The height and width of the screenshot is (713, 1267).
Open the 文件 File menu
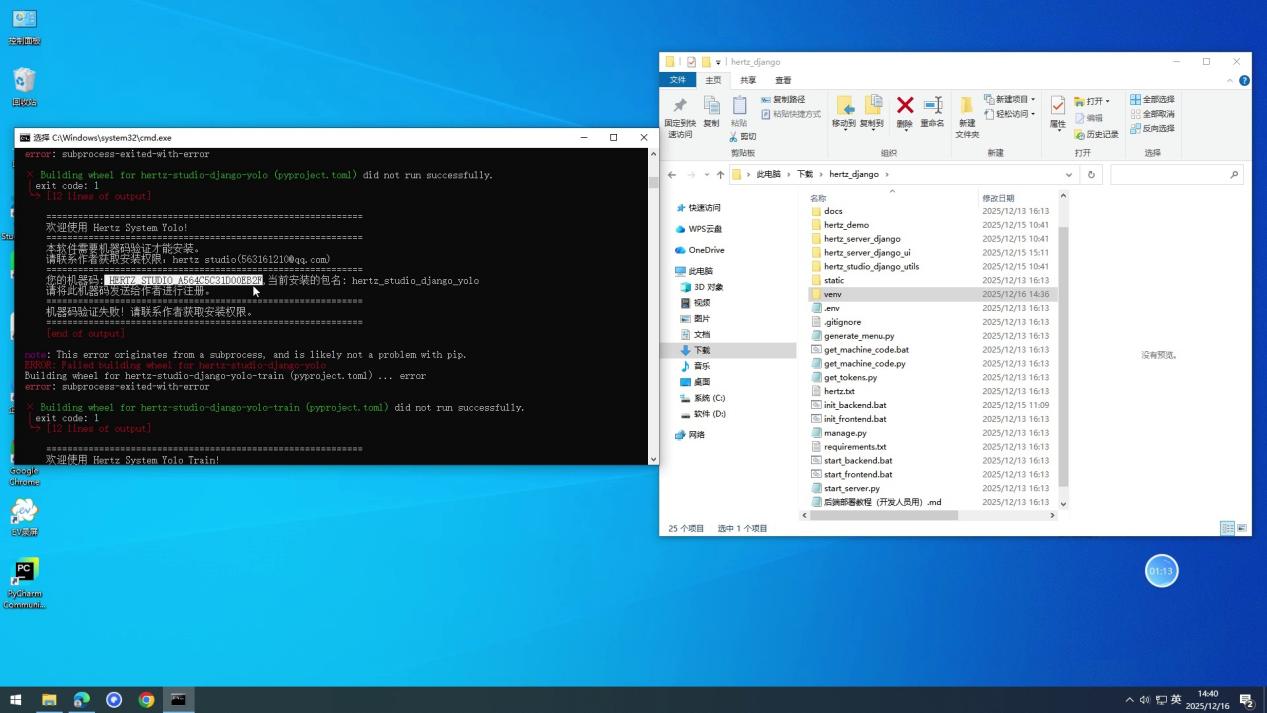[x=678, y=79]
